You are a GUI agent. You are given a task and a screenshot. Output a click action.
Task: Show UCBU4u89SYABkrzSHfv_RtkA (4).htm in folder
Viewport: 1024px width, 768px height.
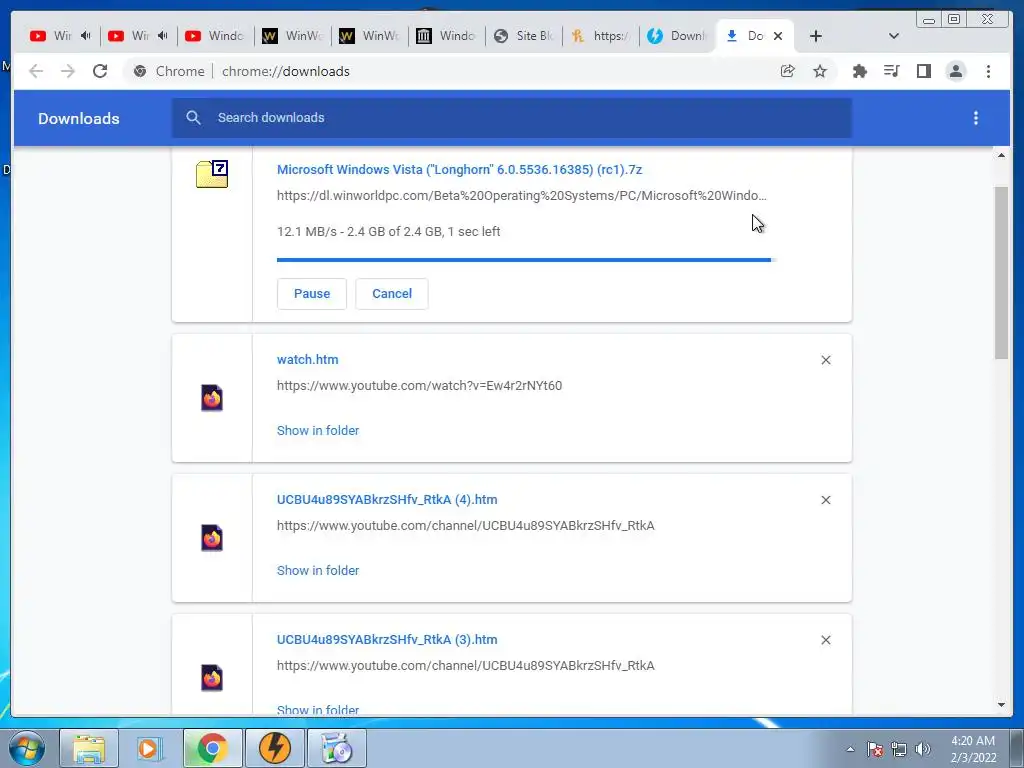[x=318, y=570]
